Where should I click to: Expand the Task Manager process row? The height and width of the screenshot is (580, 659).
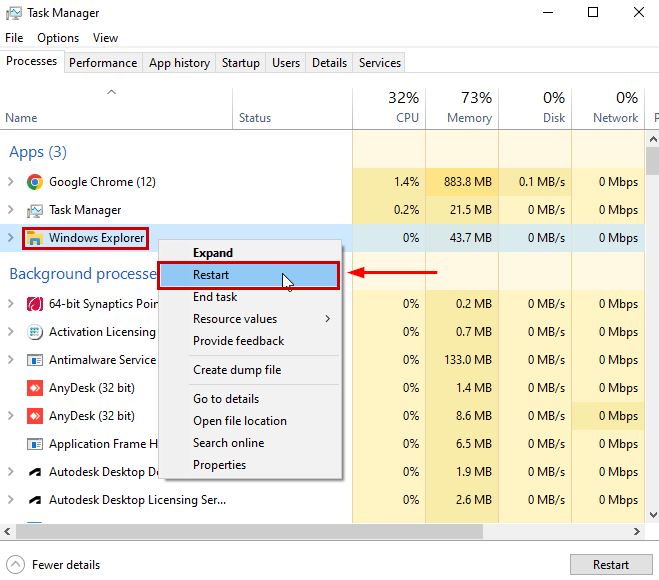tap(11, 209)
